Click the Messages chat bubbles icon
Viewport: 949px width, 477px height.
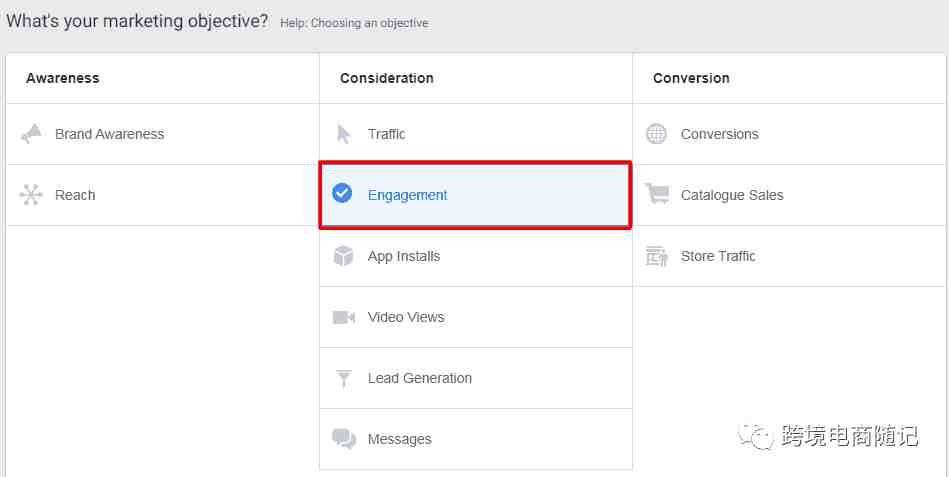click(x=344, y=439)
